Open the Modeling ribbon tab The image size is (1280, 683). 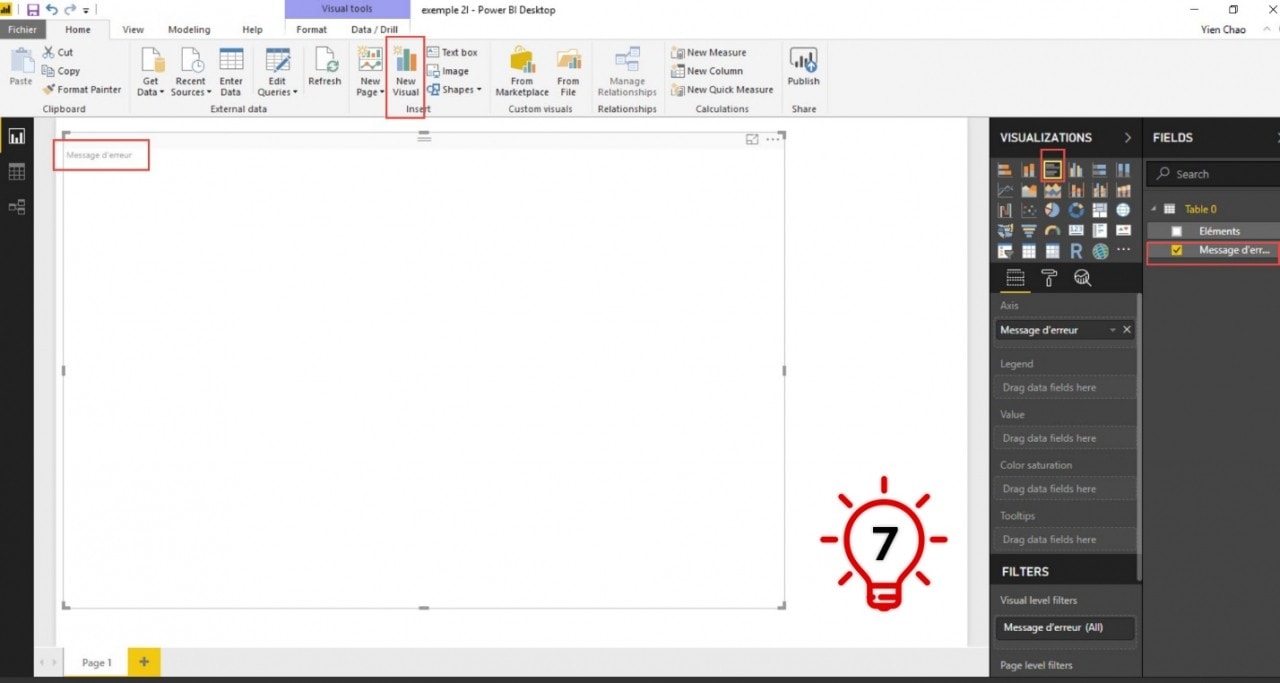point(189,30)
